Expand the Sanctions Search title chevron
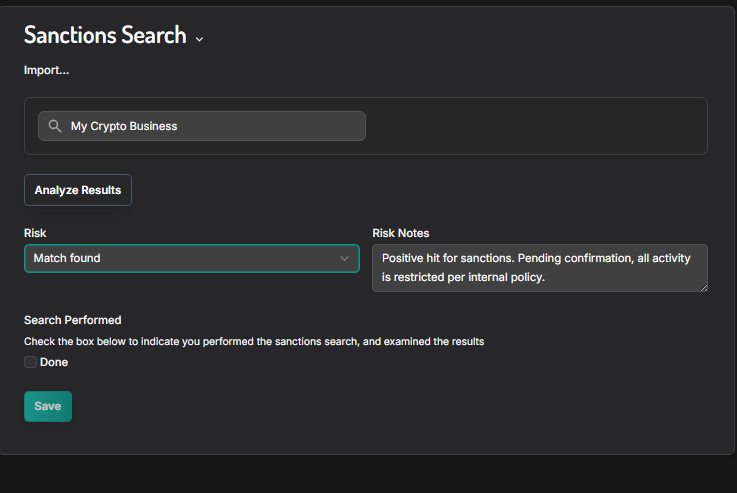 point(199,39)
